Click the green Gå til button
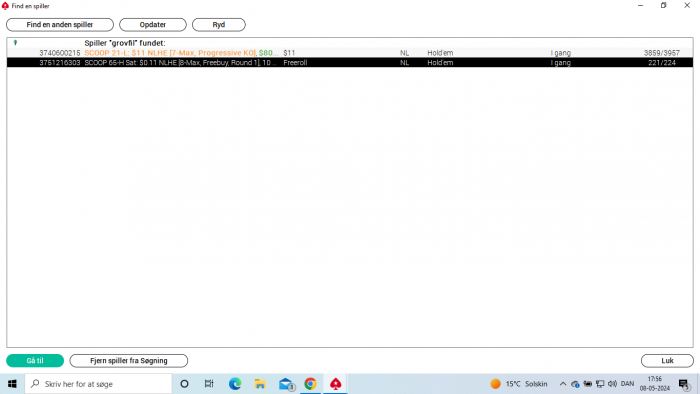Screen dimensions: 700x394 coord(35,361)
